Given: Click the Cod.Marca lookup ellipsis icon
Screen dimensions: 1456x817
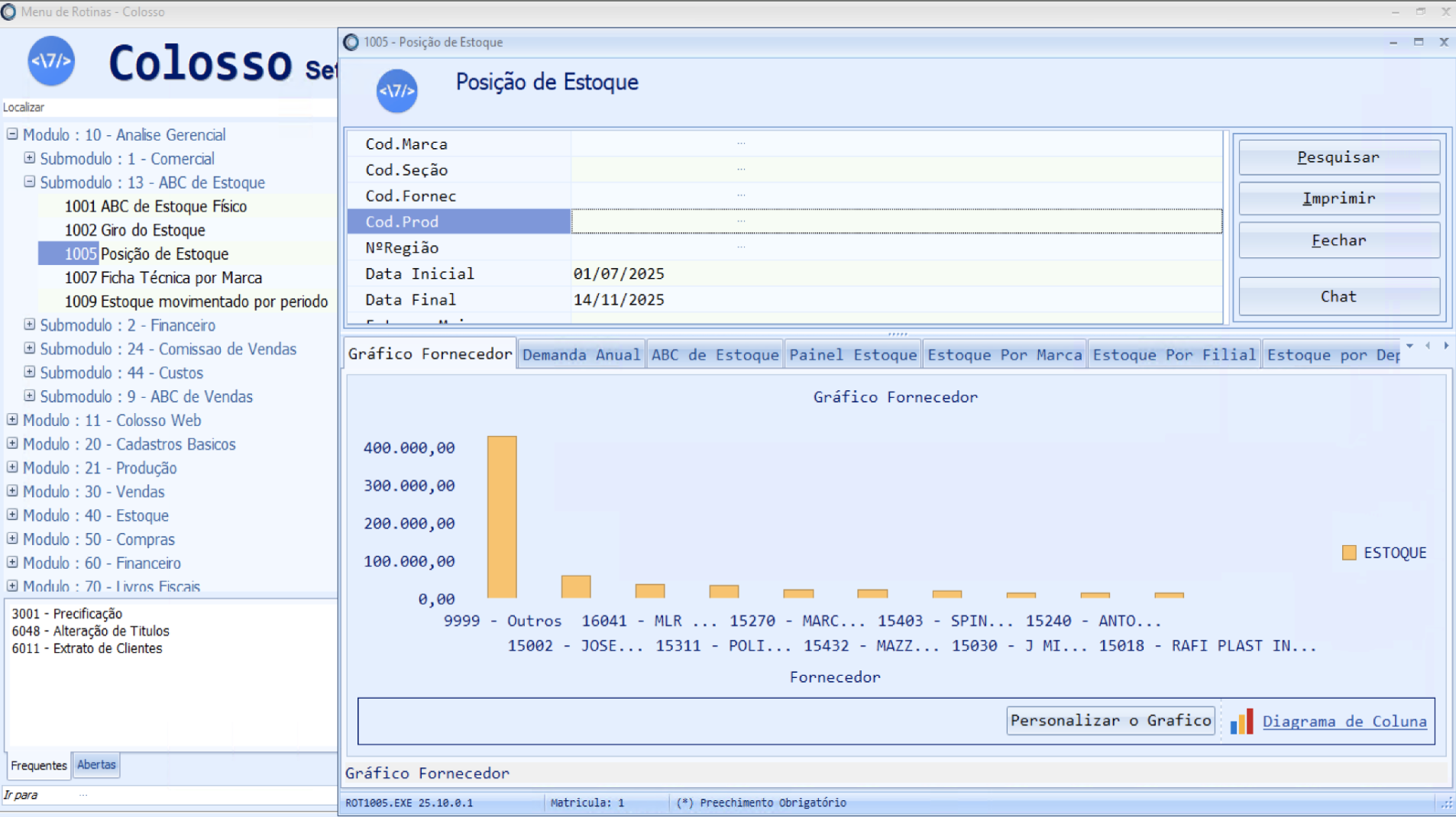Looking at the screenshot, I should pyautogui.click(x=741, y=144).
